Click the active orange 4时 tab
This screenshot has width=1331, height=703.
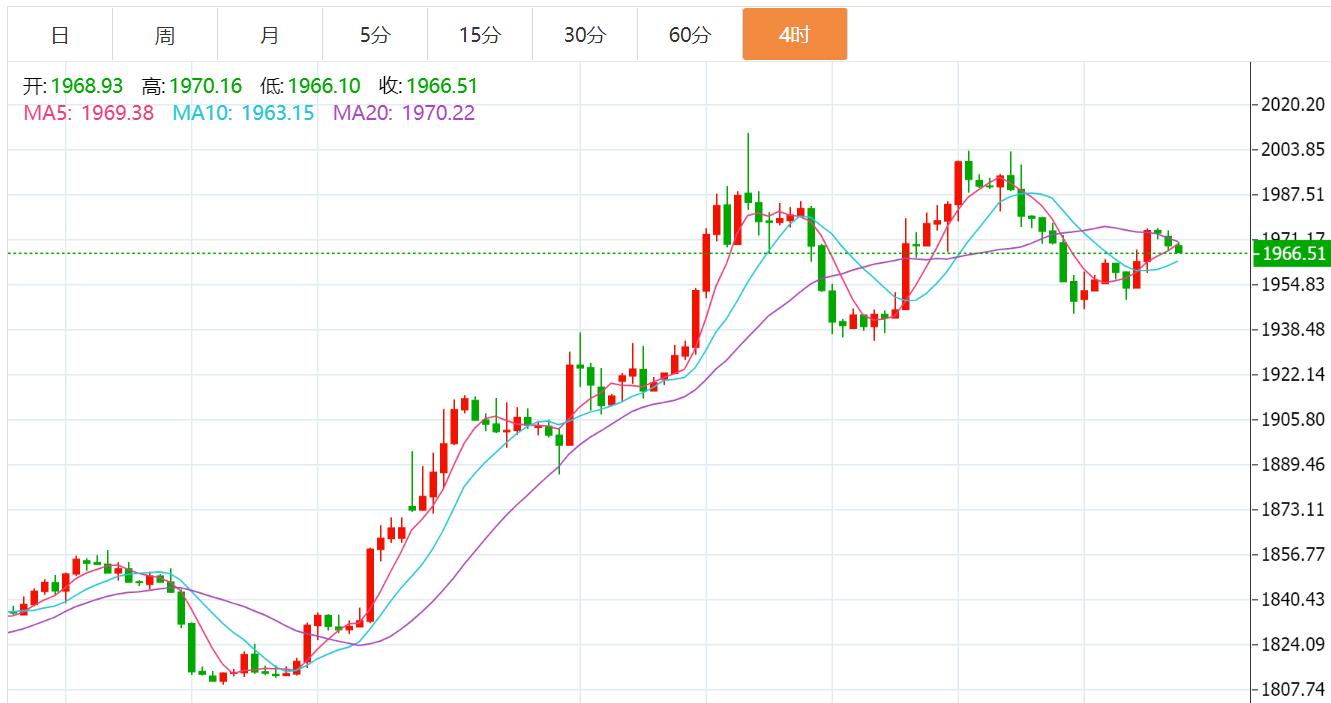(x=794, y=35)
